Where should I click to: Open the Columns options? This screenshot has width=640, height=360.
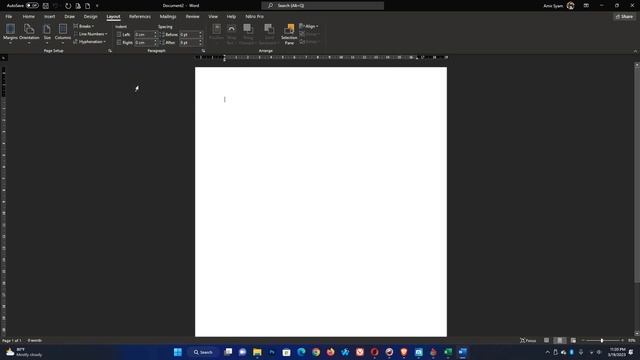63,33
